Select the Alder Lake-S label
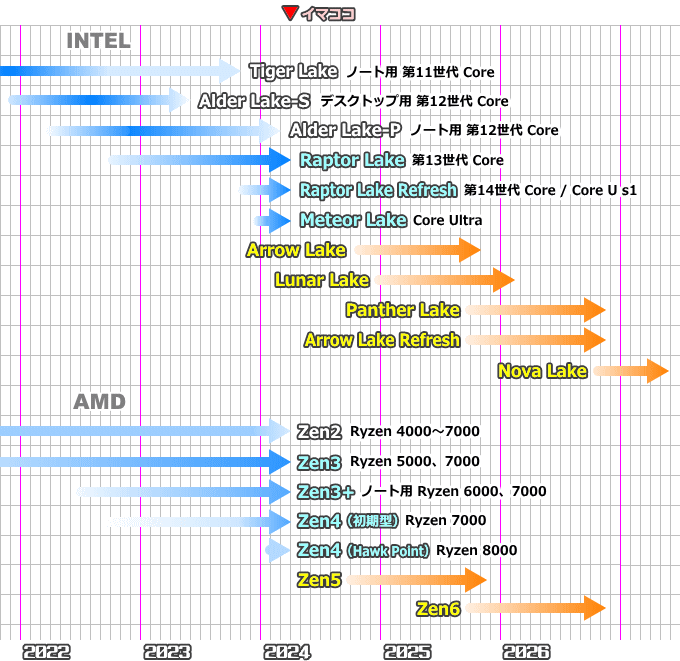The height and width of the screenshot is (661, 680). [x=255, y=101]
